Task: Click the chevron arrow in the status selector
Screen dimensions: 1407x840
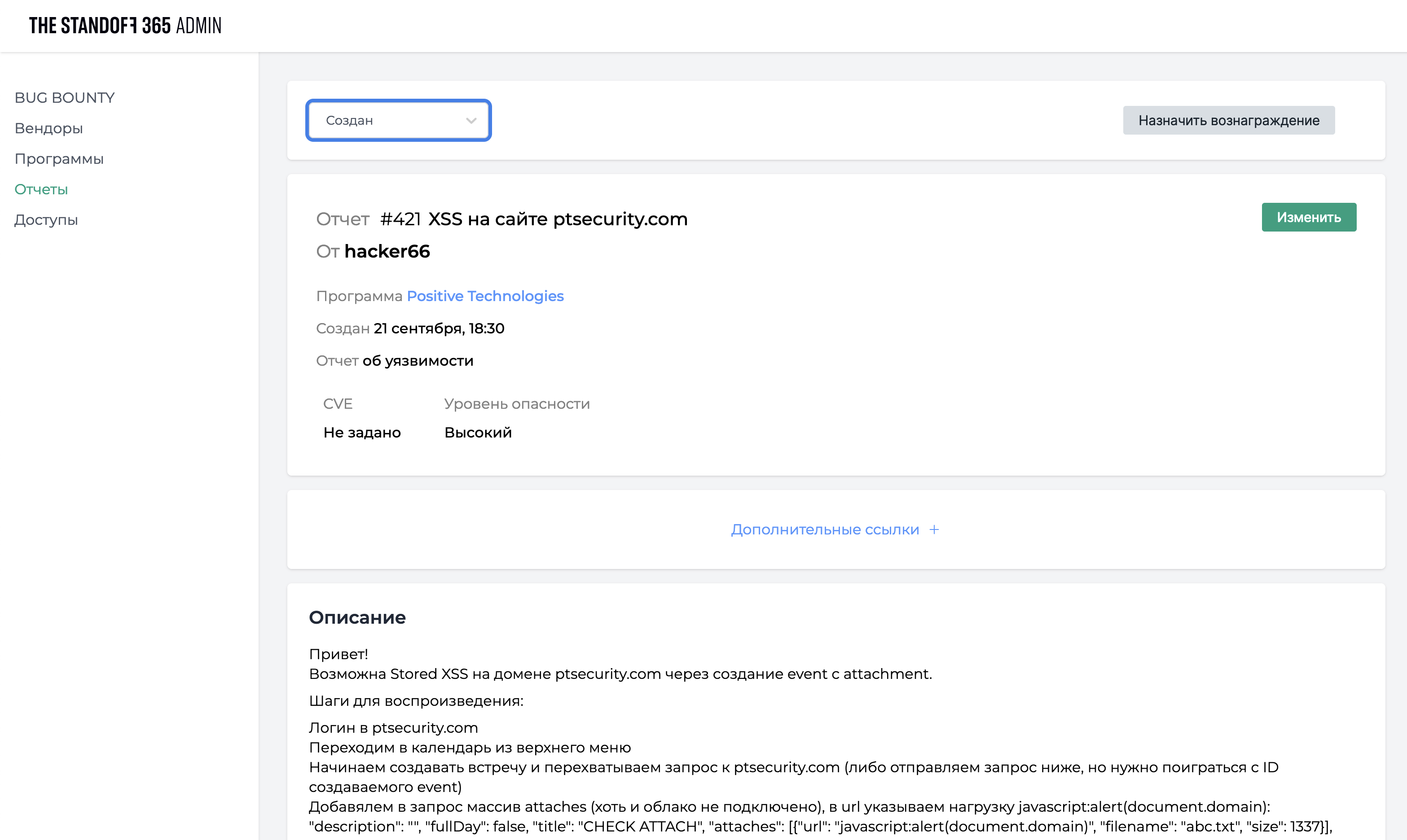Action: coord(470,121)
